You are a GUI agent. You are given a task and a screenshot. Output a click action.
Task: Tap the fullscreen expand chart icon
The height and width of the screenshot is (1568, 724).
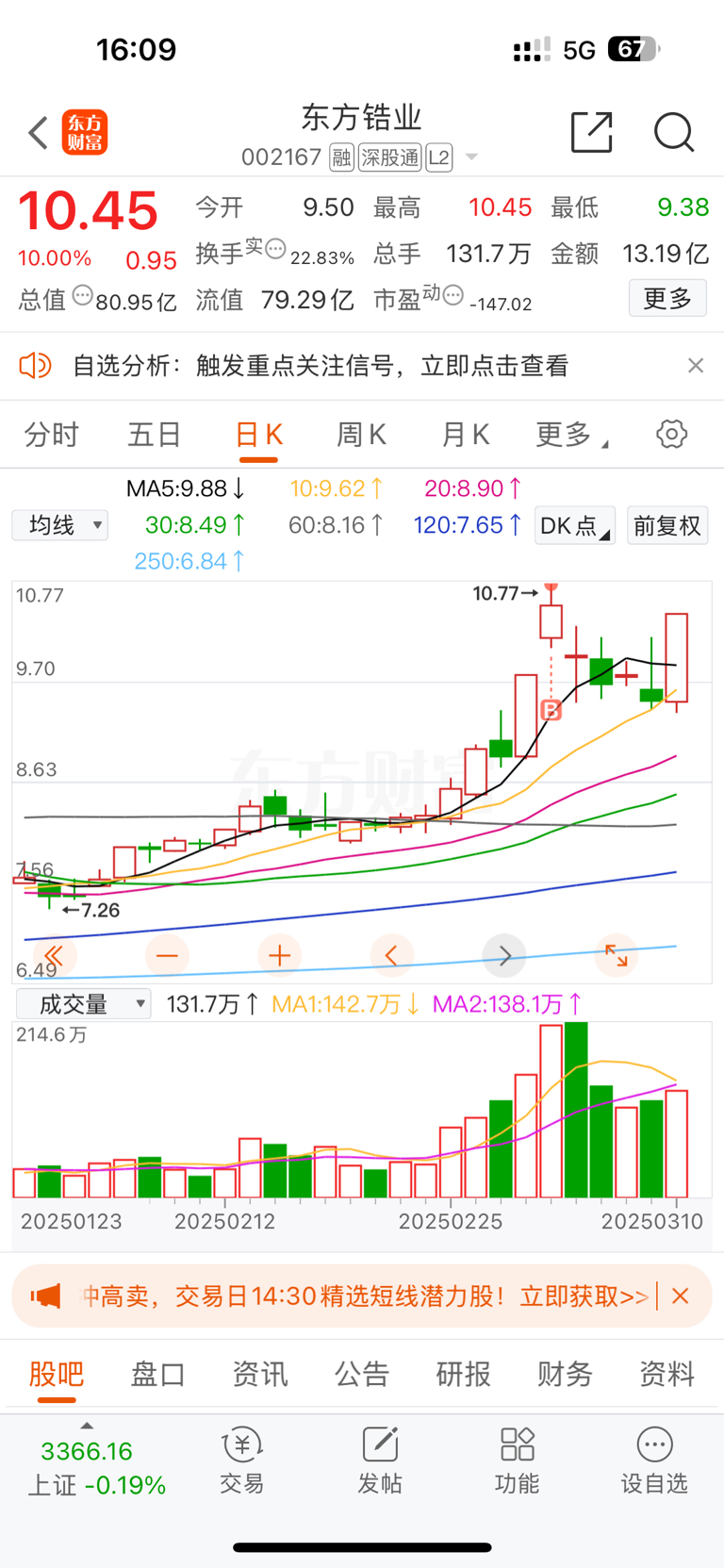click(617, 956)
